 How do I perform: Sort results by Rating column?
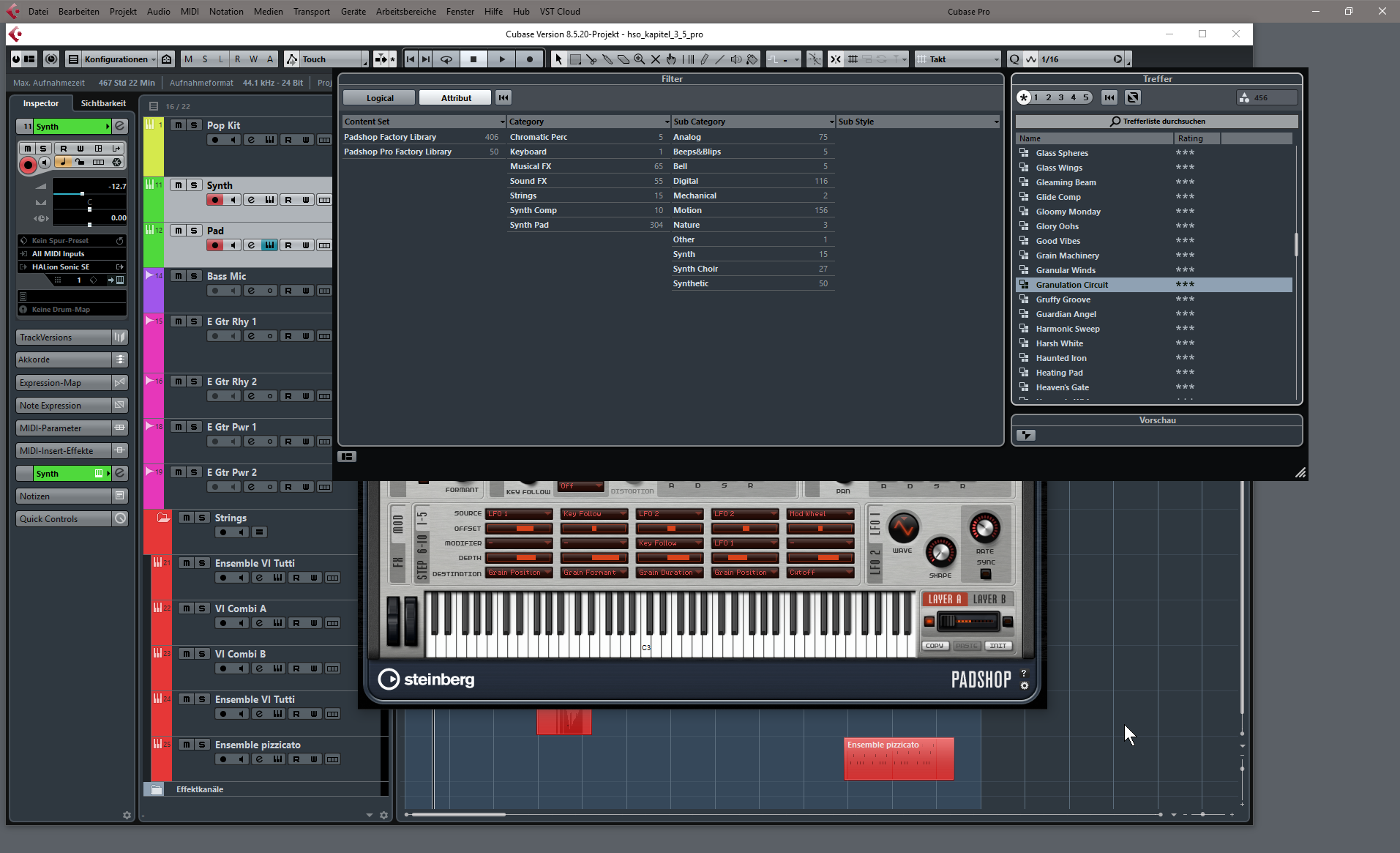1197,138
